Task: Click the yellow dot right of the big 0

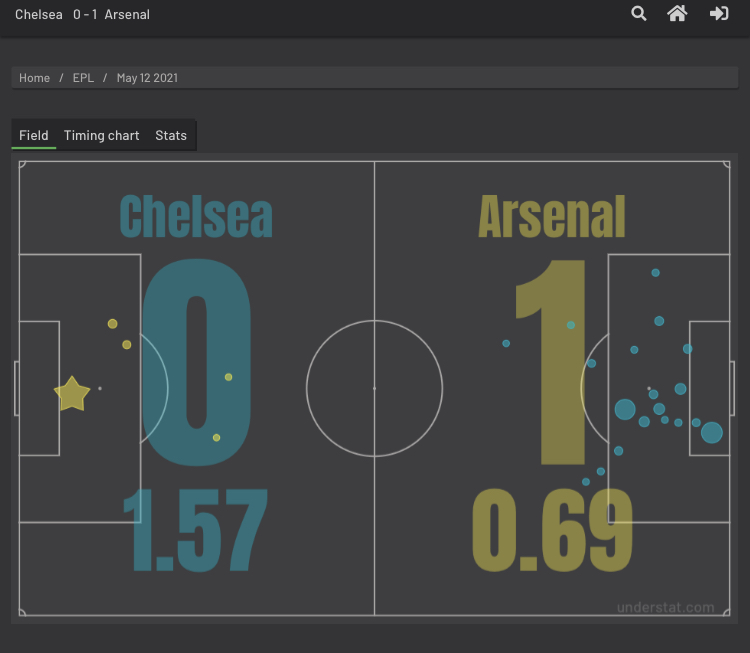Action: click(229, 377)
